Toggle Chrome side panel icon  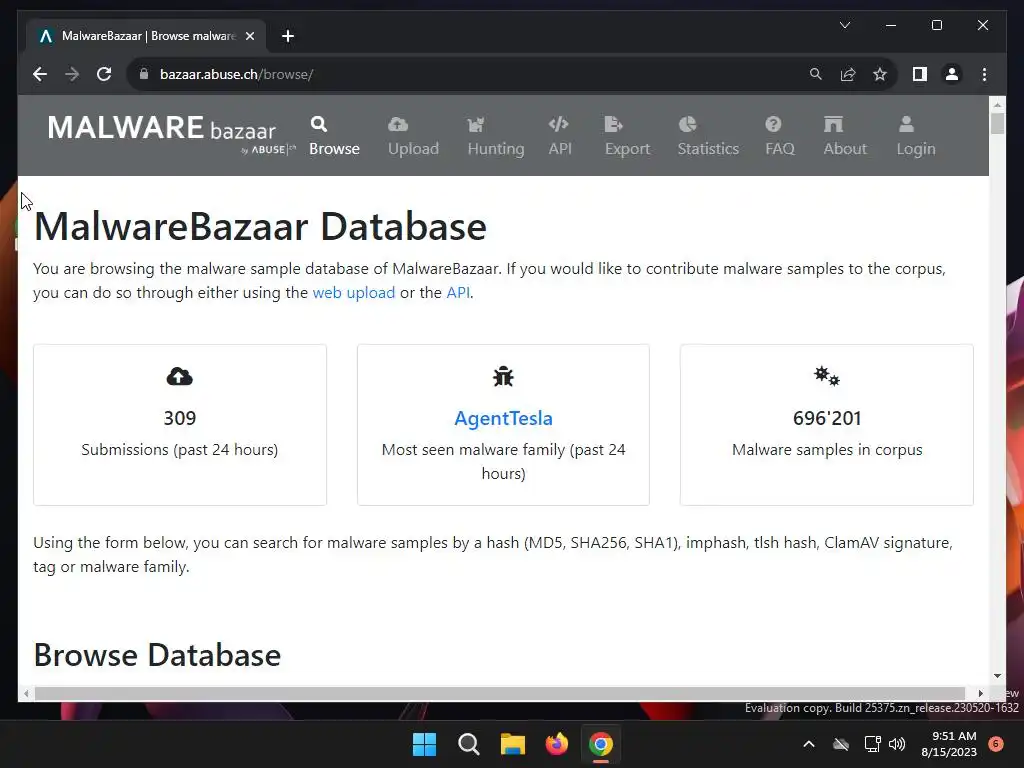tap(920, 74)
